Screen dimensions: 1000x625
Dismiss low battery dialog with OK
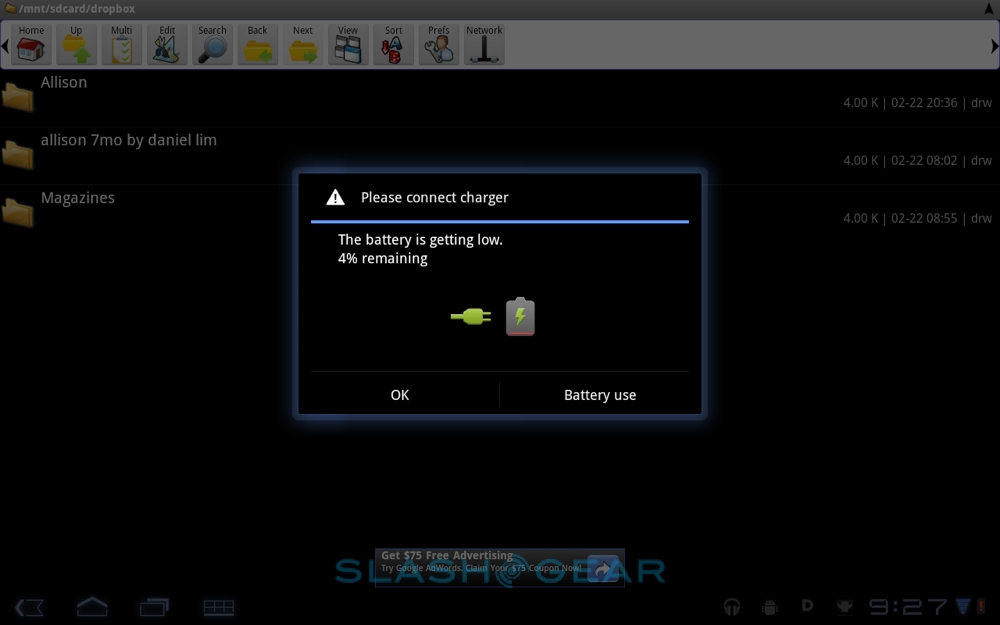tap(400, 395)
